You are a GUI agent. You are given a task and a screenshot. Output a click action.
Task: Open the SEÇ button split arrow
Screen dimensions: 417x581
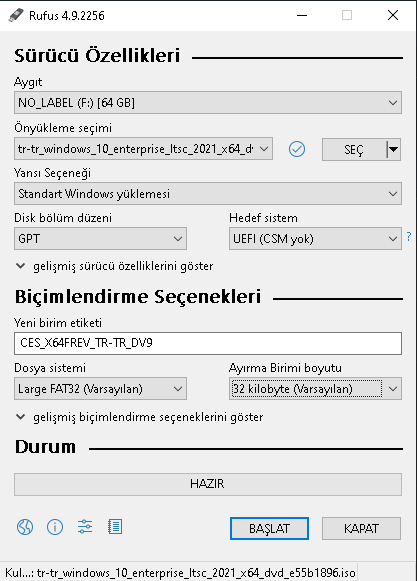[393, 149]
